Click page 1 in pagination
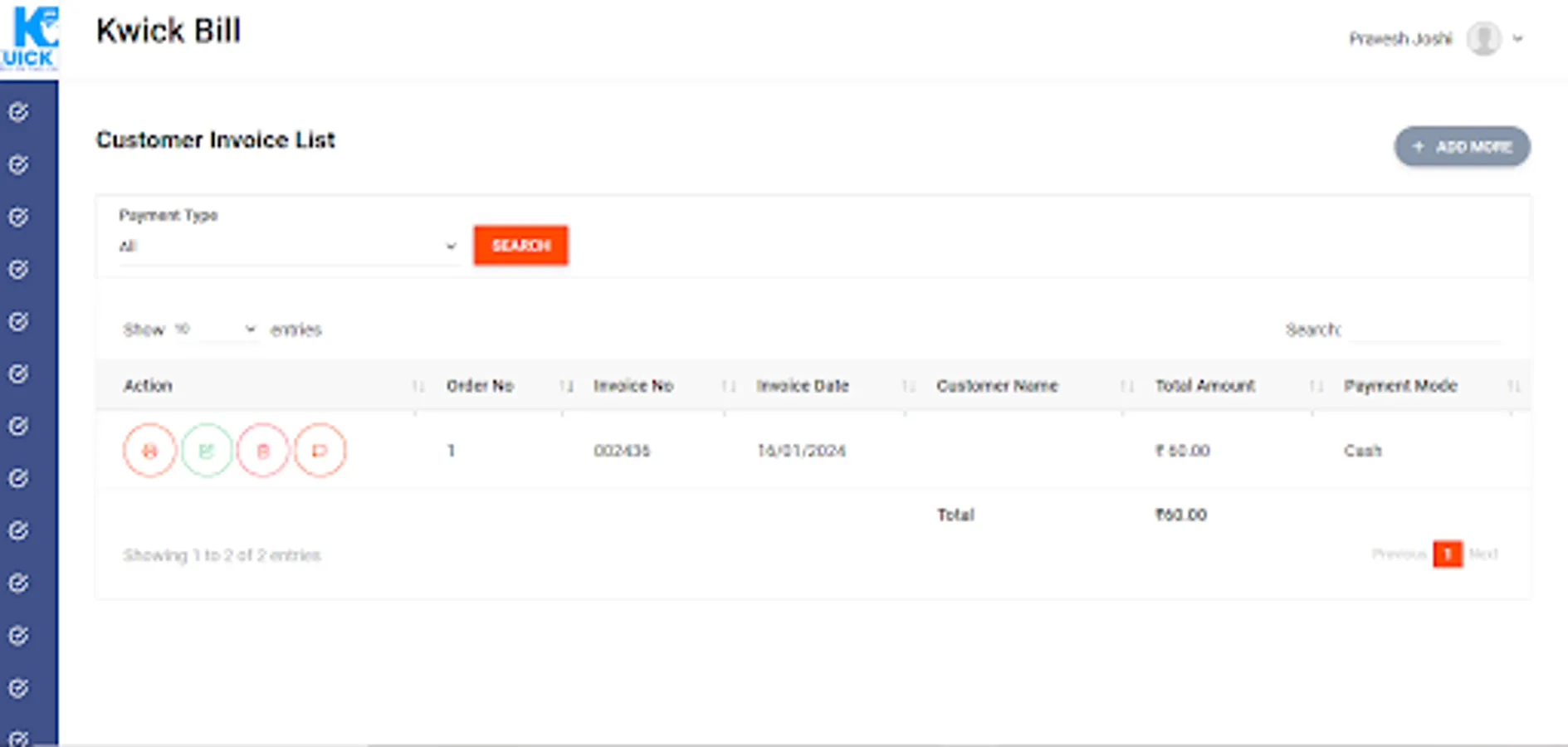1568x747 pixels. pyautogui.click(x=1448, y=554)
